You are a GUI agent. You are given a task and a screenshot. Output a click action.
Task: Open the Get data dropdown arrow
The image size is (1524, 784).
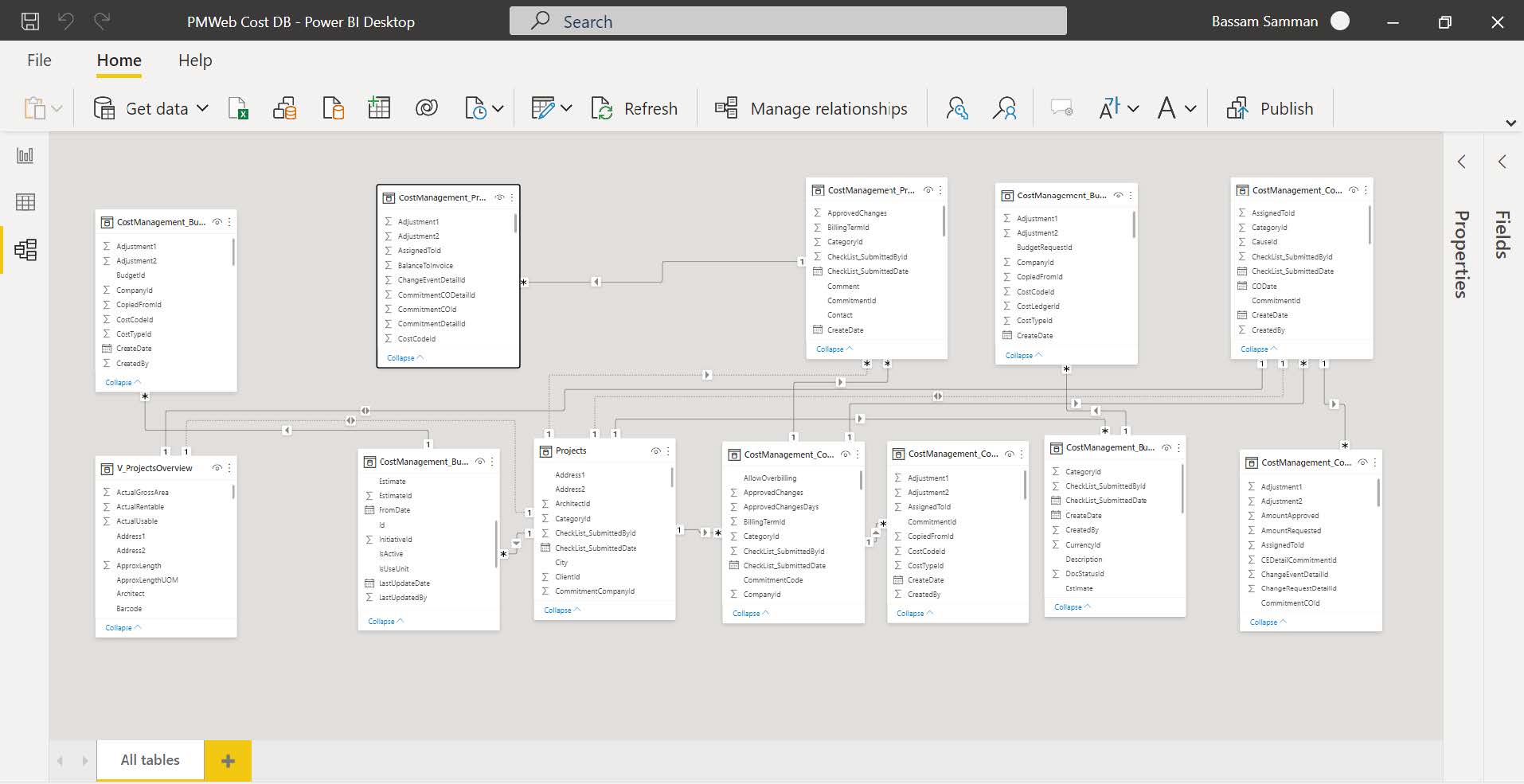(x=202, y=108)
